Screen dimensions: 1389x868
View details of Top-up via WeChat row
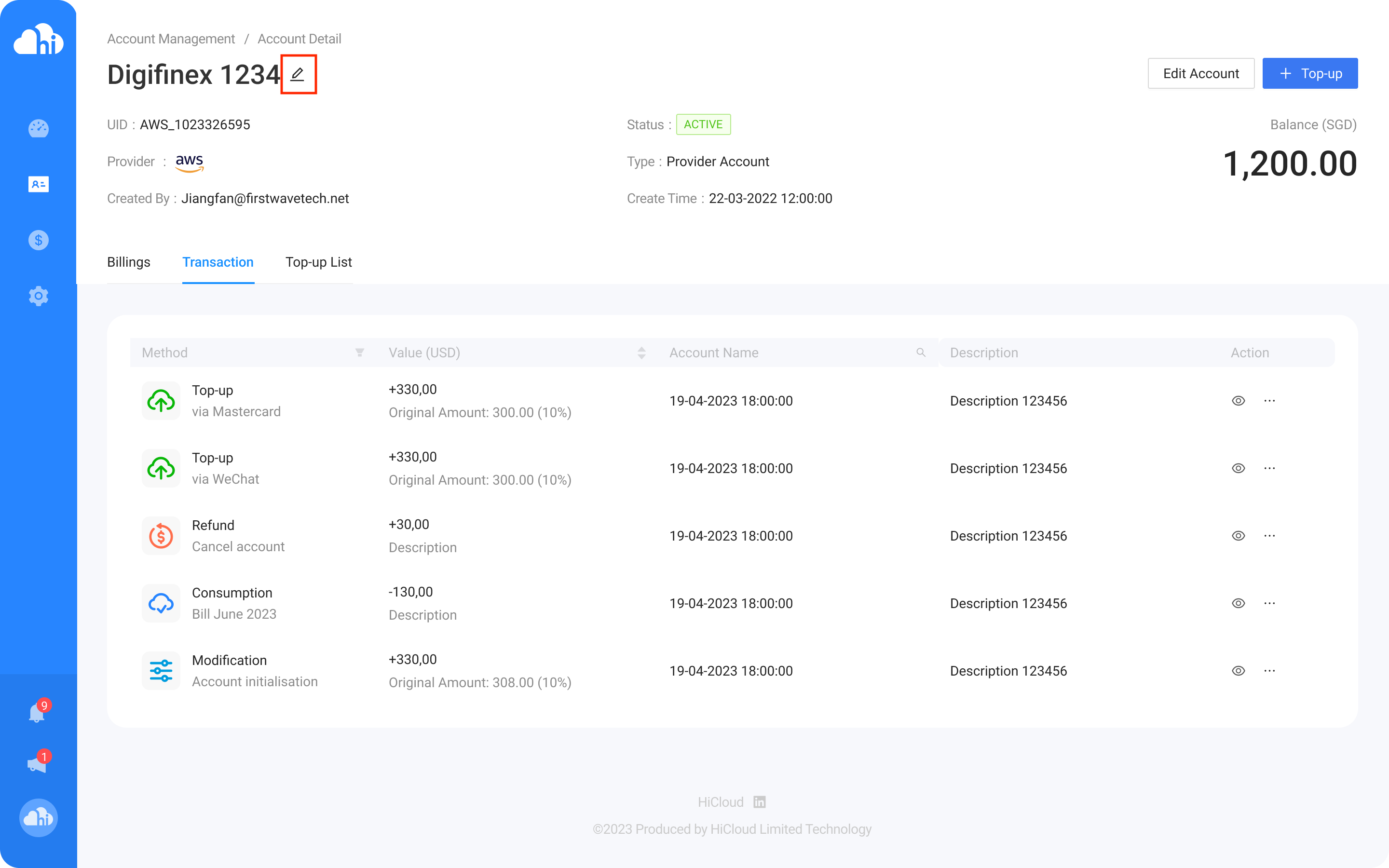click(1238, 468)
